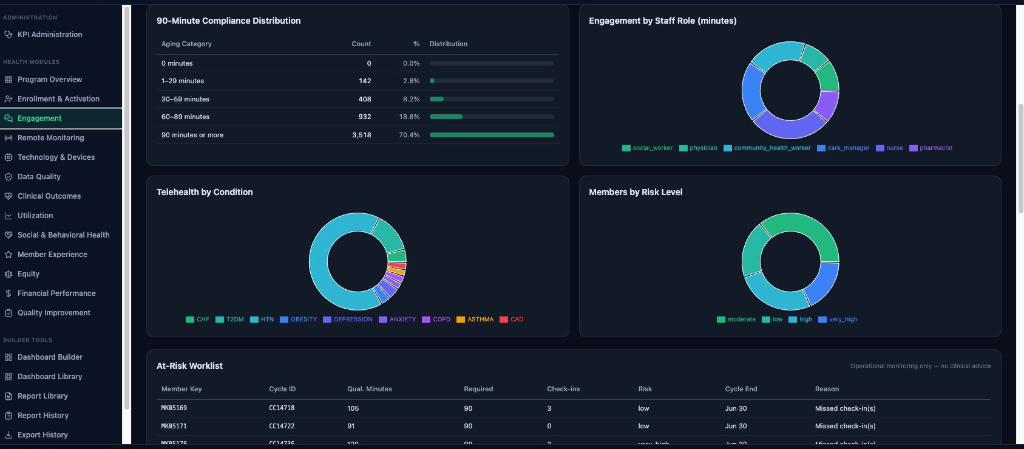Click the Cycle End column header
This screenshot has height=449, width=1024.
[741, 389]
